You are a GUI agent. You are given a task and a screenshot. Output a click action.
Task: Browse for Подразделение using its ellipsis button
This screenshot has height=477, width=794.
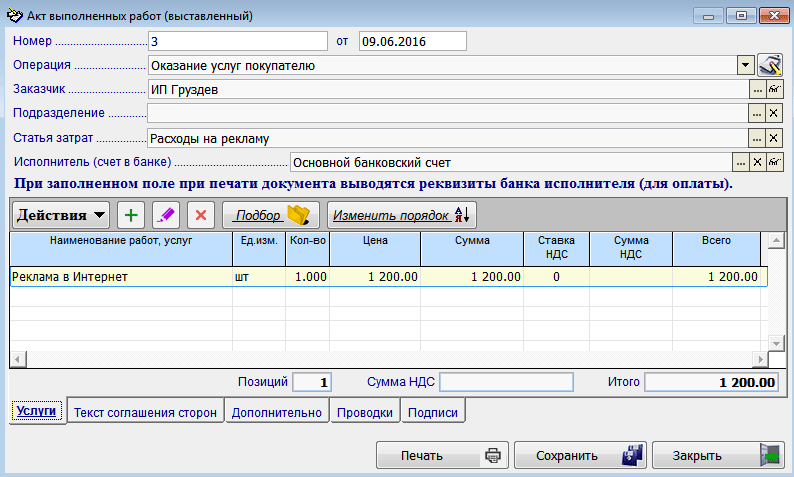click(x=757, y=113)
